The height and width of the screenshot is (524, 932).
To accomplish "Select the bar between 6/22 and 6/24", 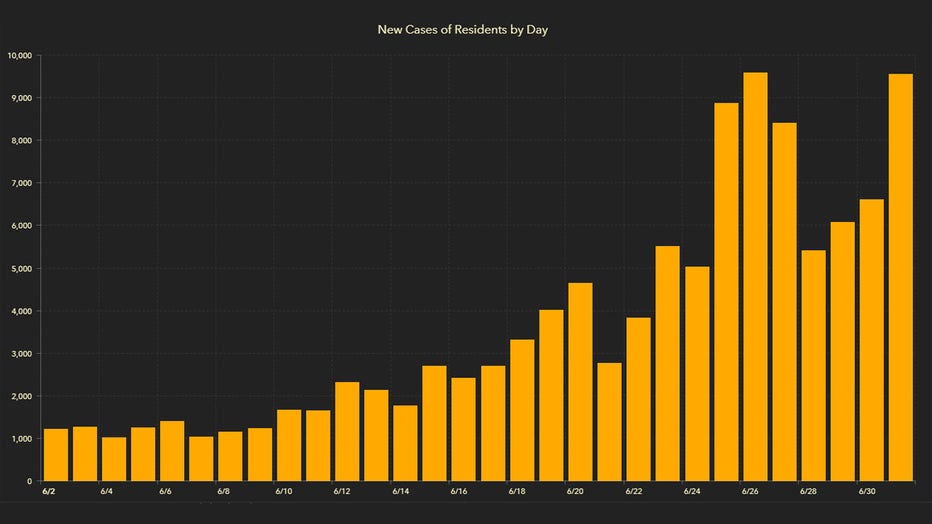I will pyautogui.click(x=668, y=364).
